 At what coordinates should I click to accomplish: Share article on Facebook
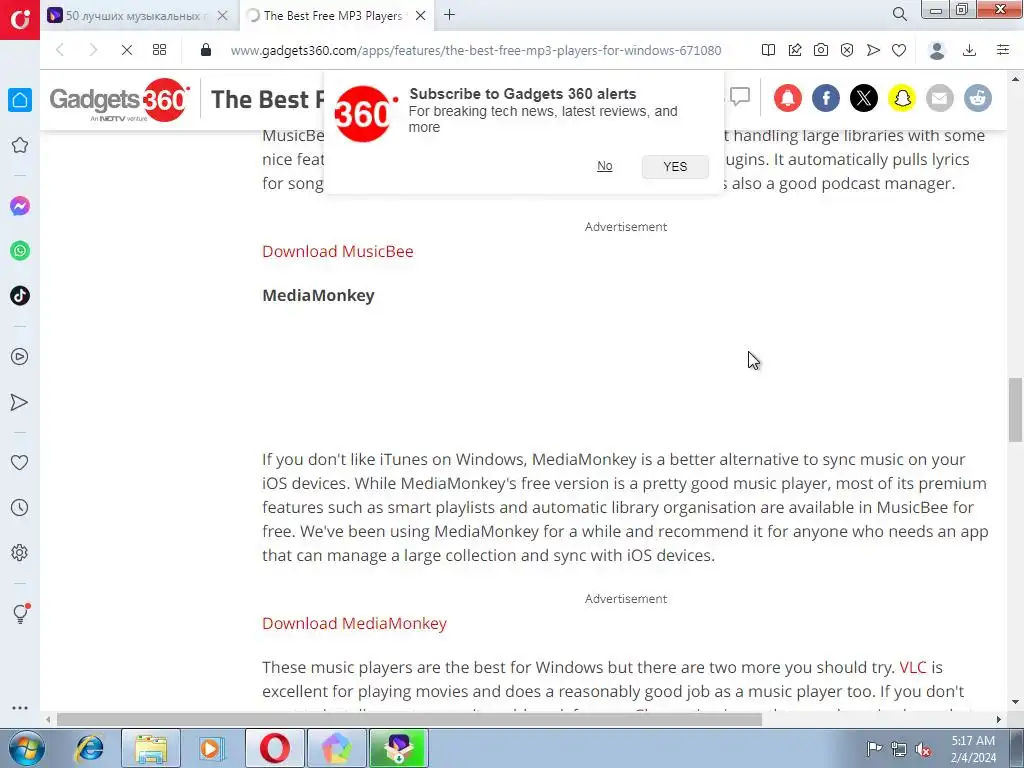click(x=825, y=98)
